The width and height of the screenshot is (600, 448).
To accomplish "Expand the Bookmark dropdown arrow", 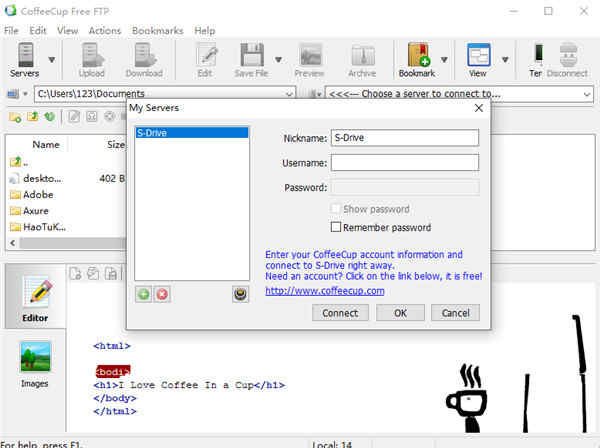I will 444,60.
